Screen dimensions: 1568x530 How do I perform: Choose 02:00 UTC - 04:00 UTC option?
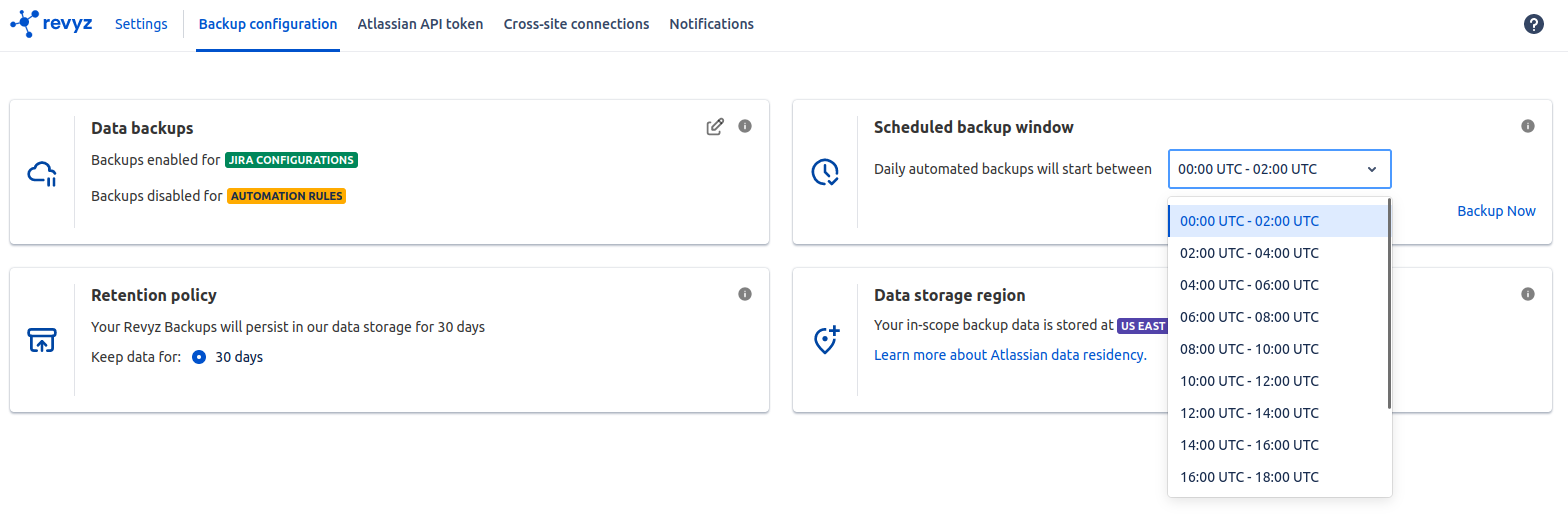tap(1249, 253)
